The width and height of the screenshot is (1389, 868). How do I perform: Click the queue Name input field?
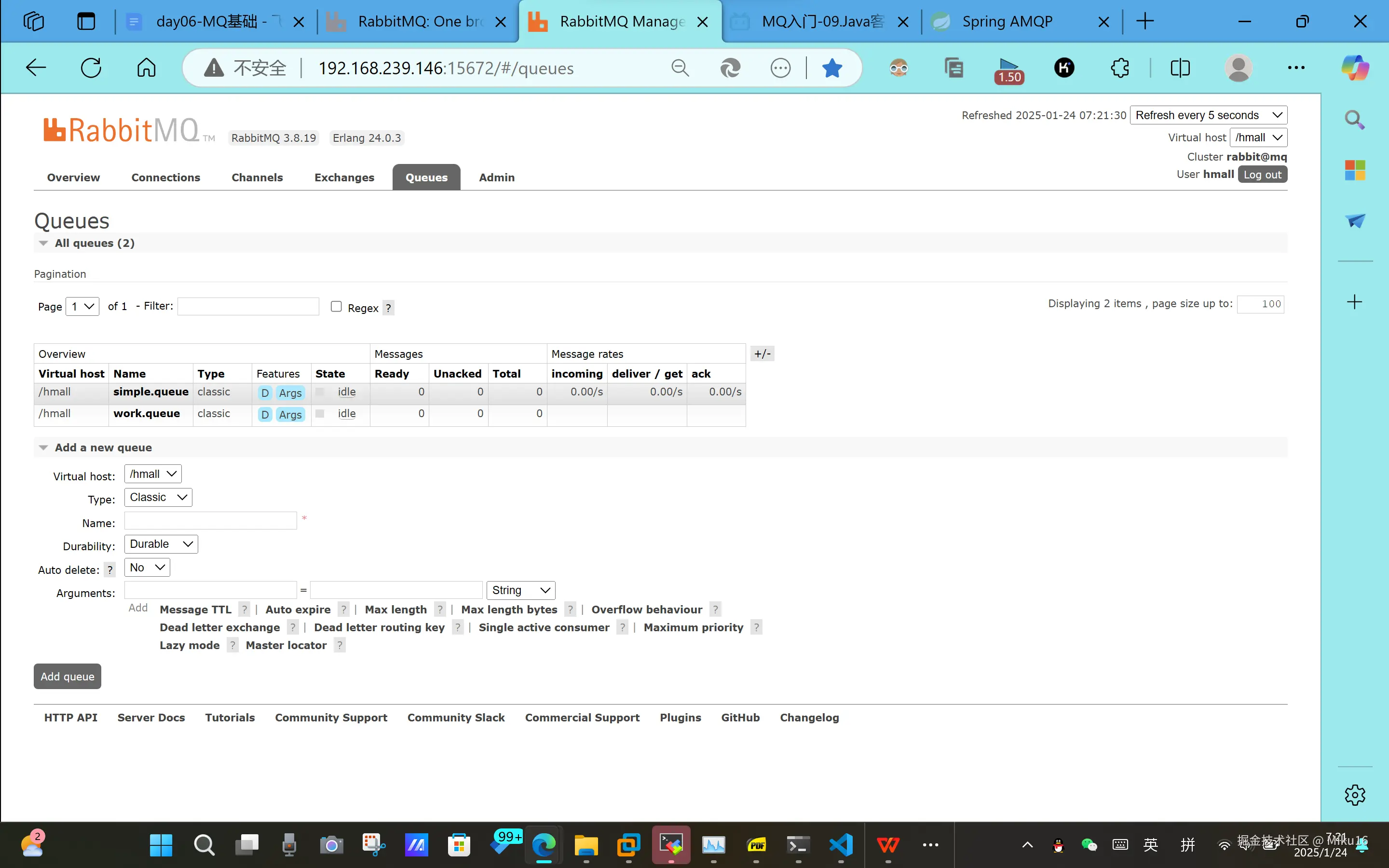(210, 521)
